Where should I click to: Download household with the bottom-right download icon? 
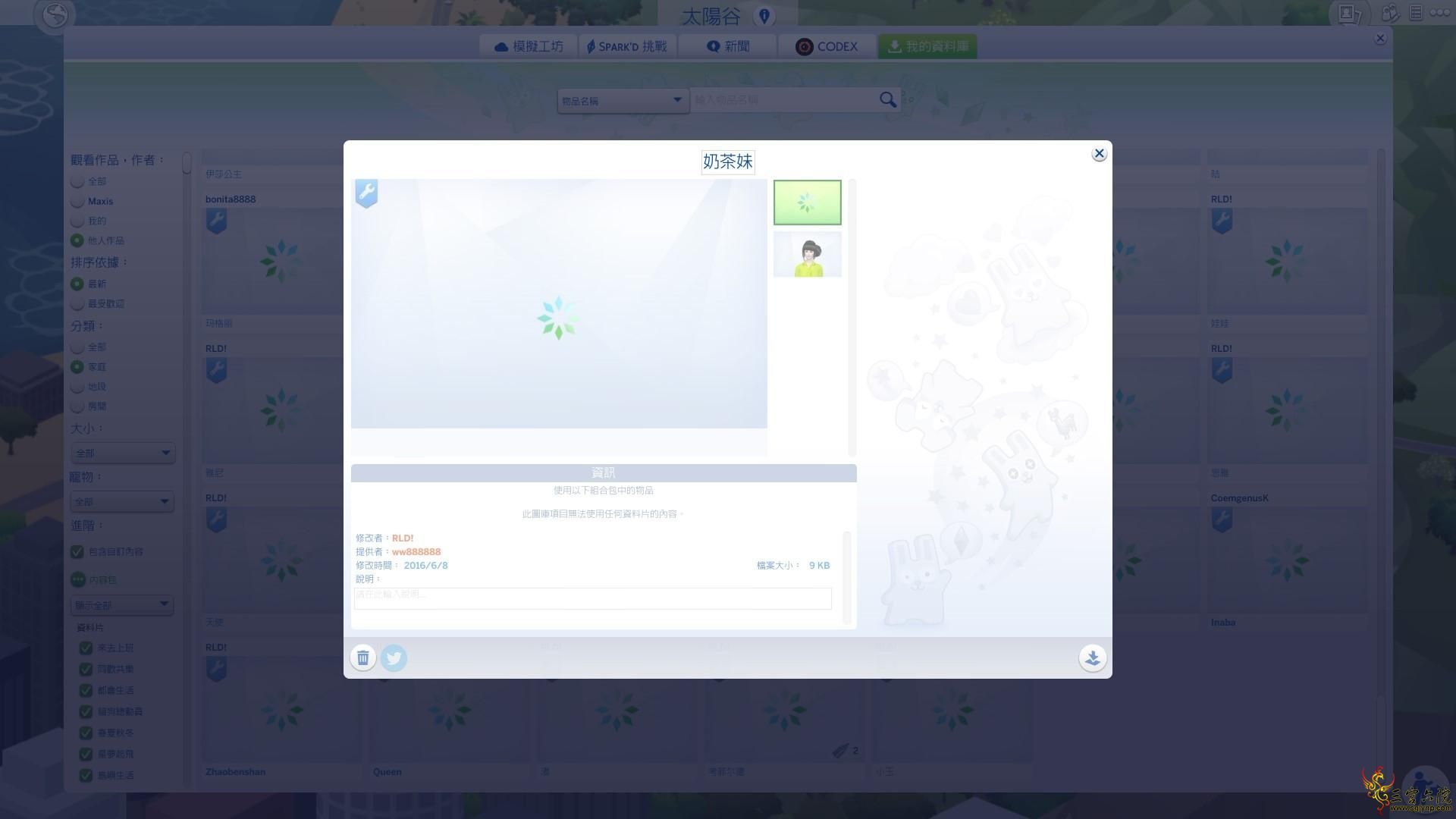tap(1092, 657)
